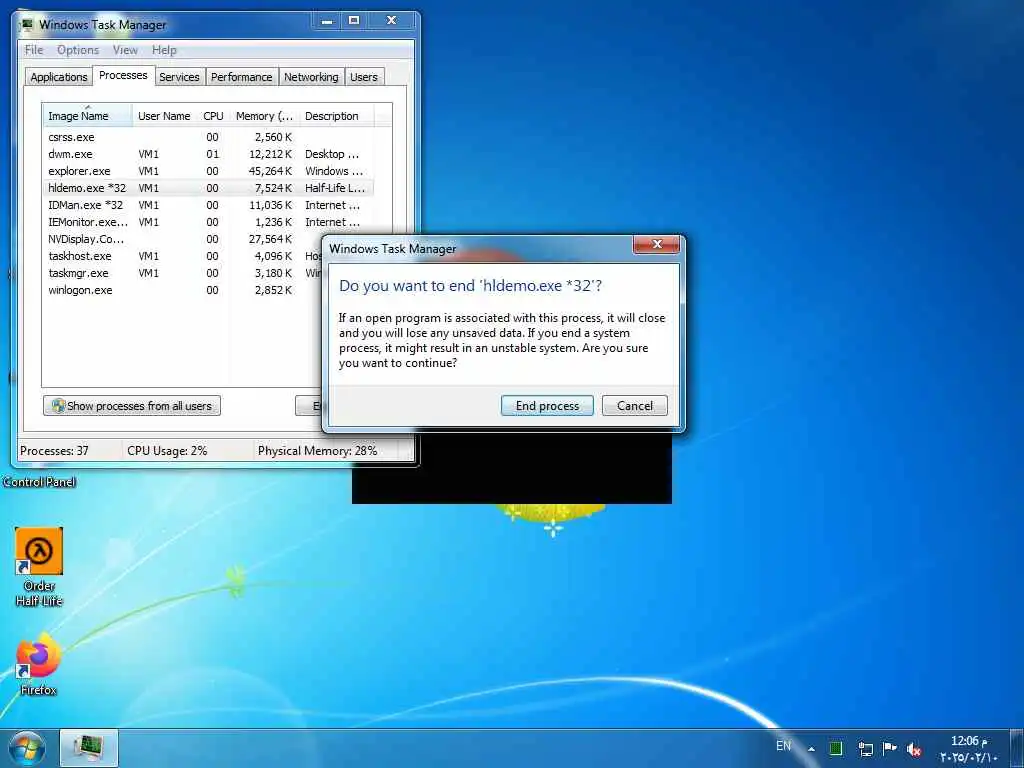Click the Physical Memory: 28% status entry

click(x=317, y=451)
